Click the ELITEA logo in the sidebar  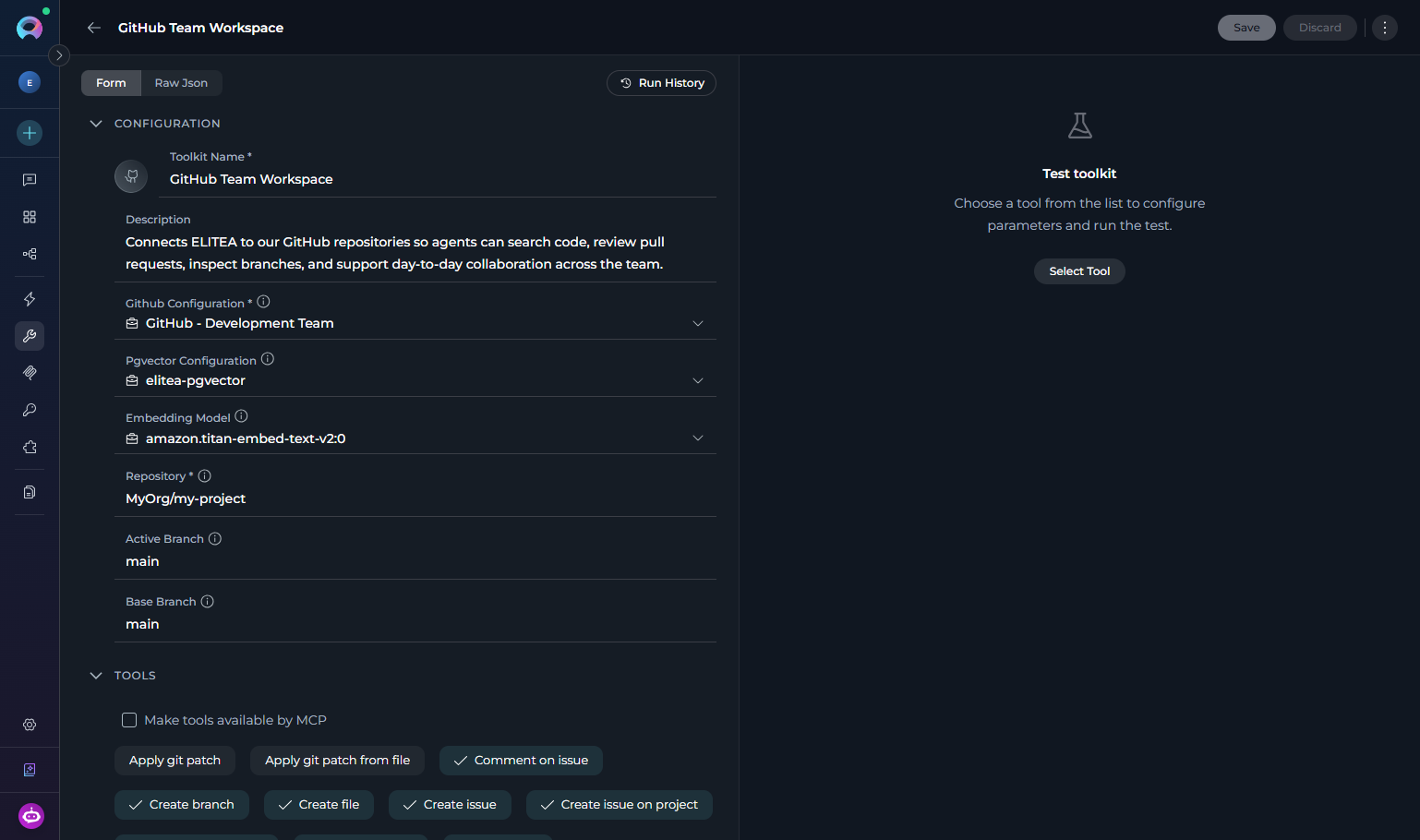pos(30,28)
